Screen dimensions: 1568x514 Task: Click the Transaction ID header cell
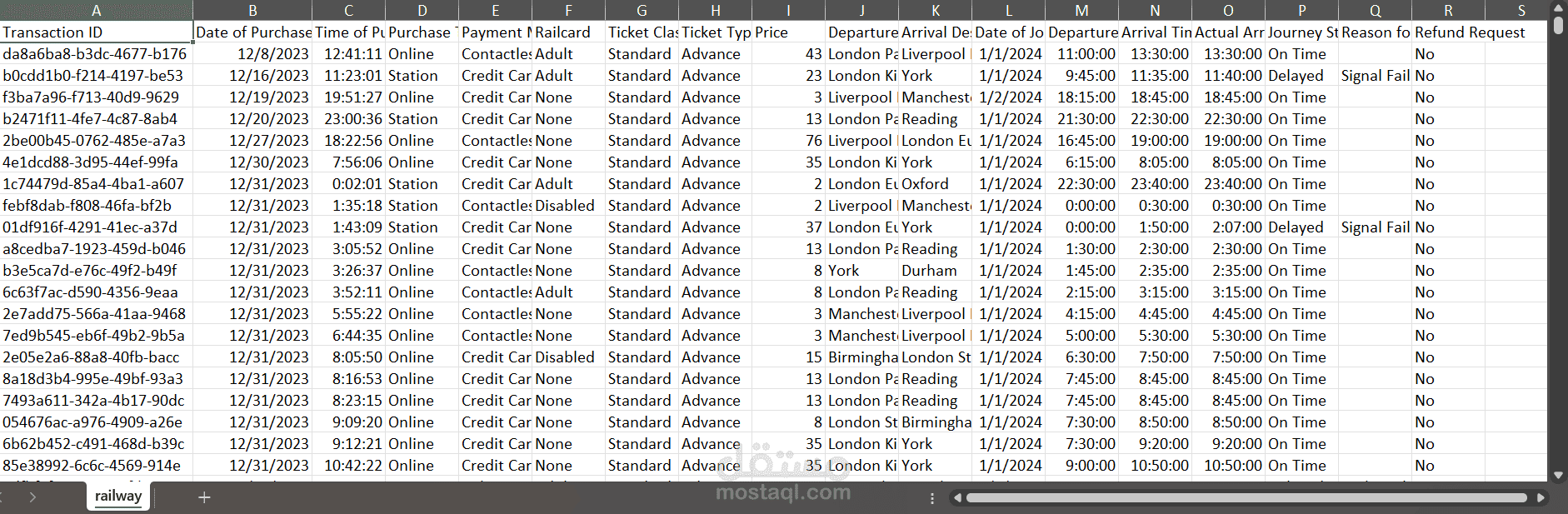pos(97,32)
